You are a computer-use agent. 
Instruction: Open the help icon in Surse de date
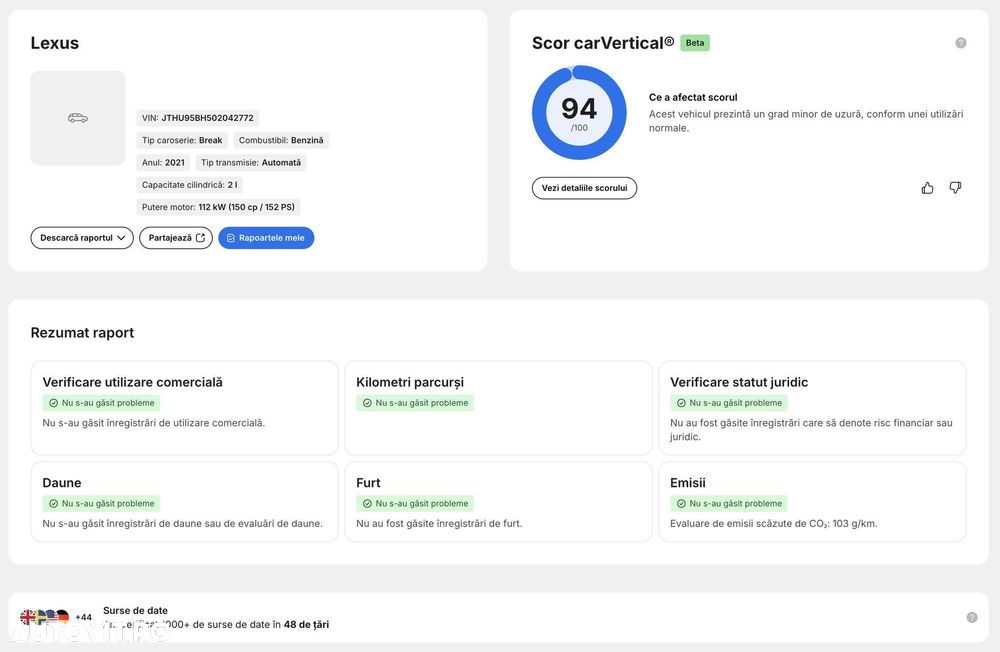tap(972, 617)
